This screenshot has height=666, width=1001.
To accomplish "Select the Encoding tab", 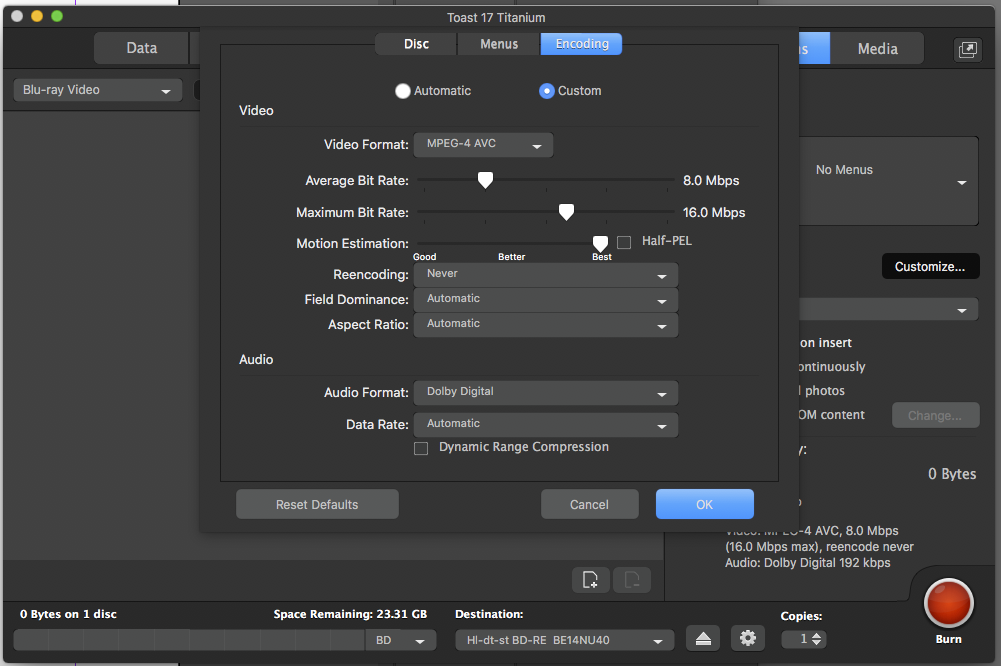I will click(582, 44).
